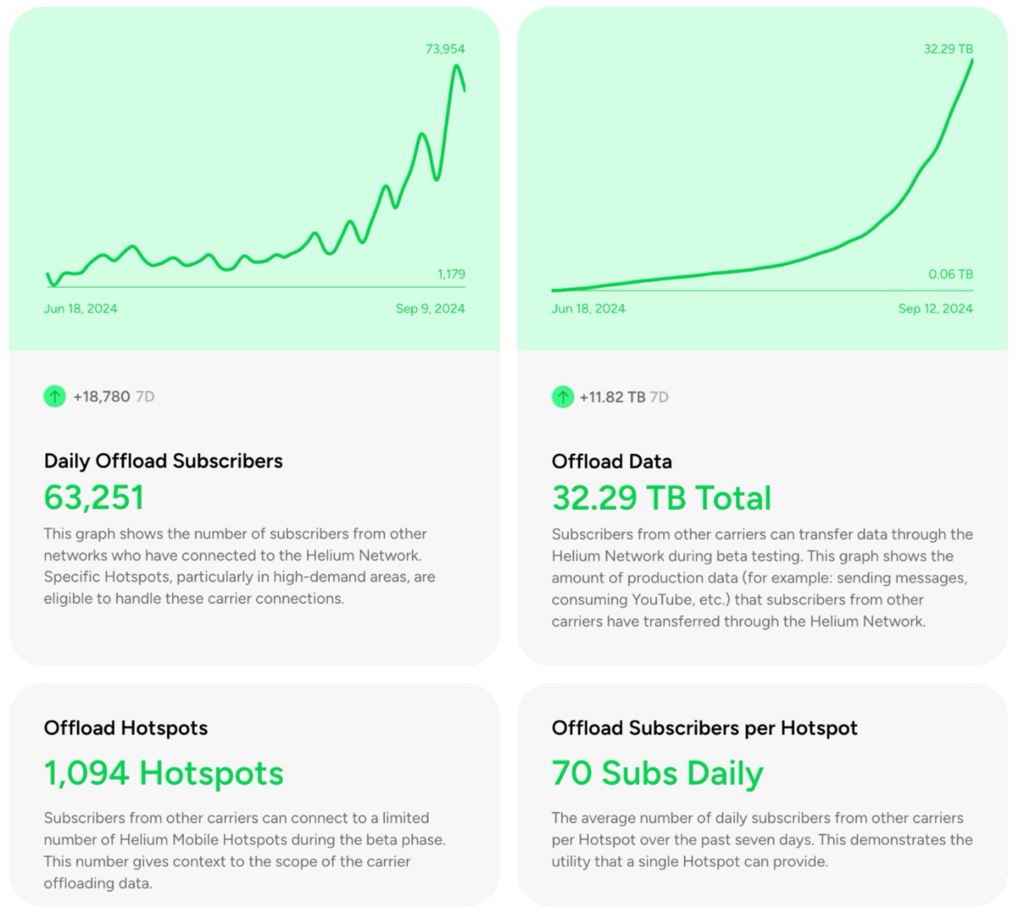Click the Sep 12, 2024 end date label

935,309
